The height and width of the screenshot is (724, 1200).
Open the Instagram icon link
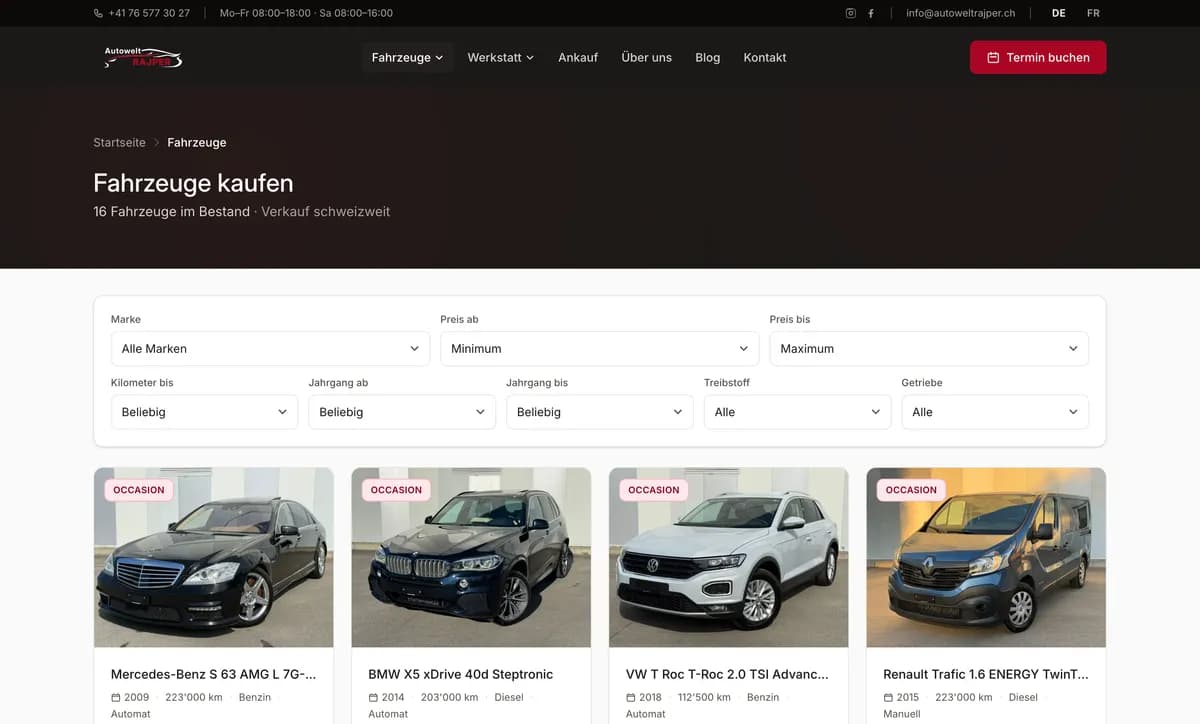(851, 13)
